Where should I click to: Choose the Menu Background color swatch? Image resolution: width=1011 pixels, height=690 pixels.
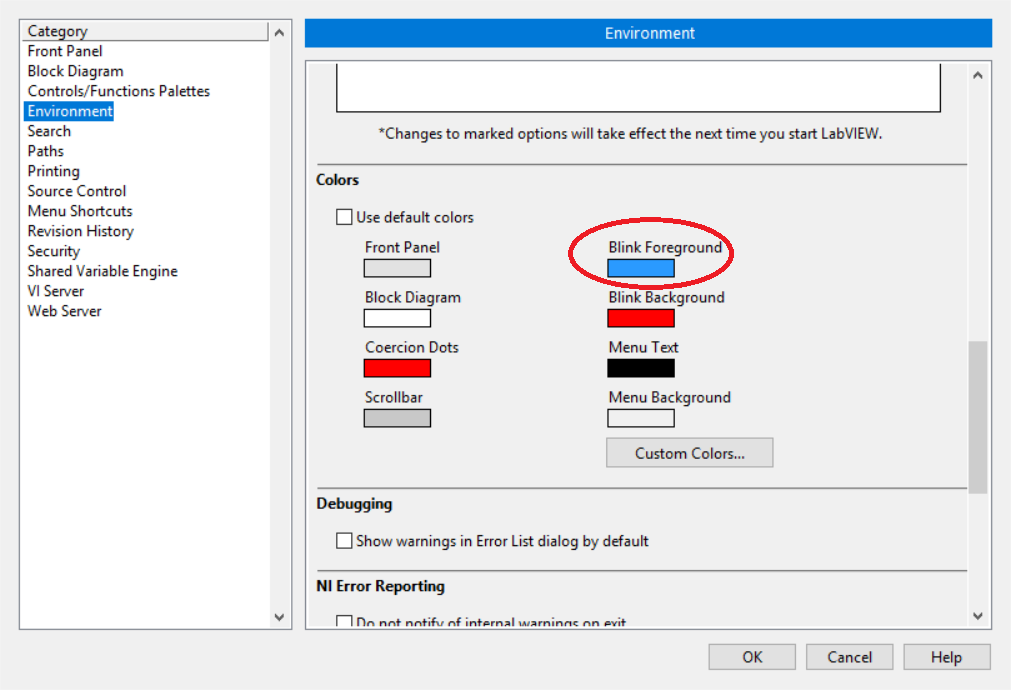640,418
